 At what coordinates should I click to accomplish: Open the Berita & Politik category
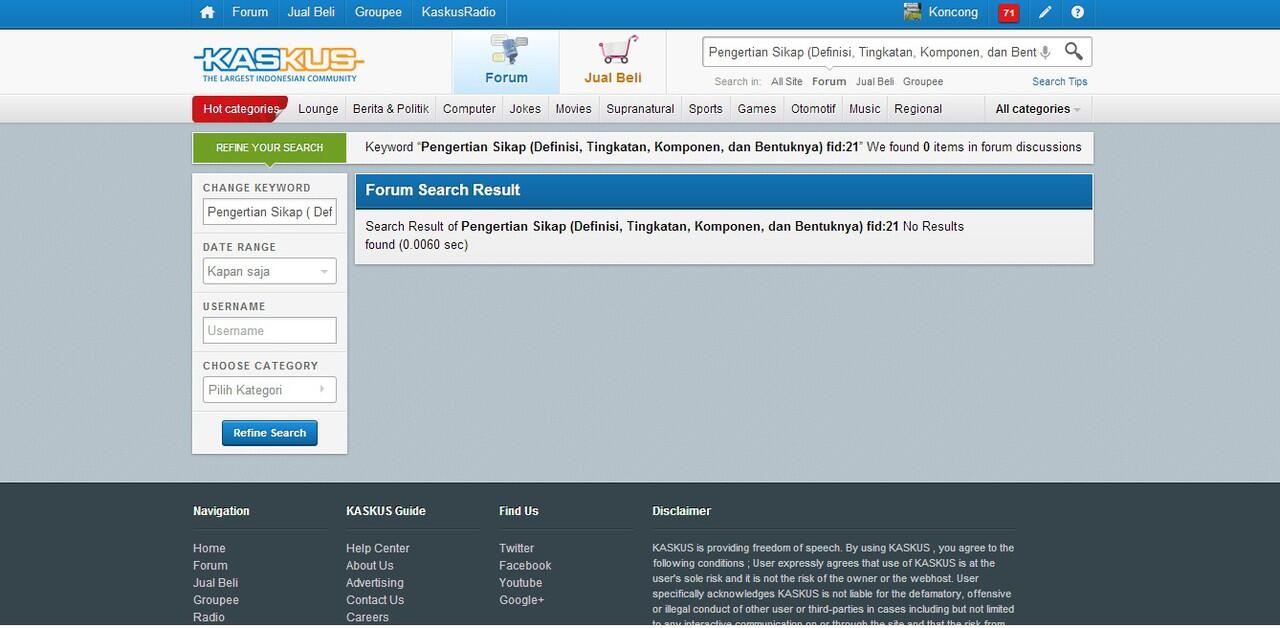coord(391,109)
